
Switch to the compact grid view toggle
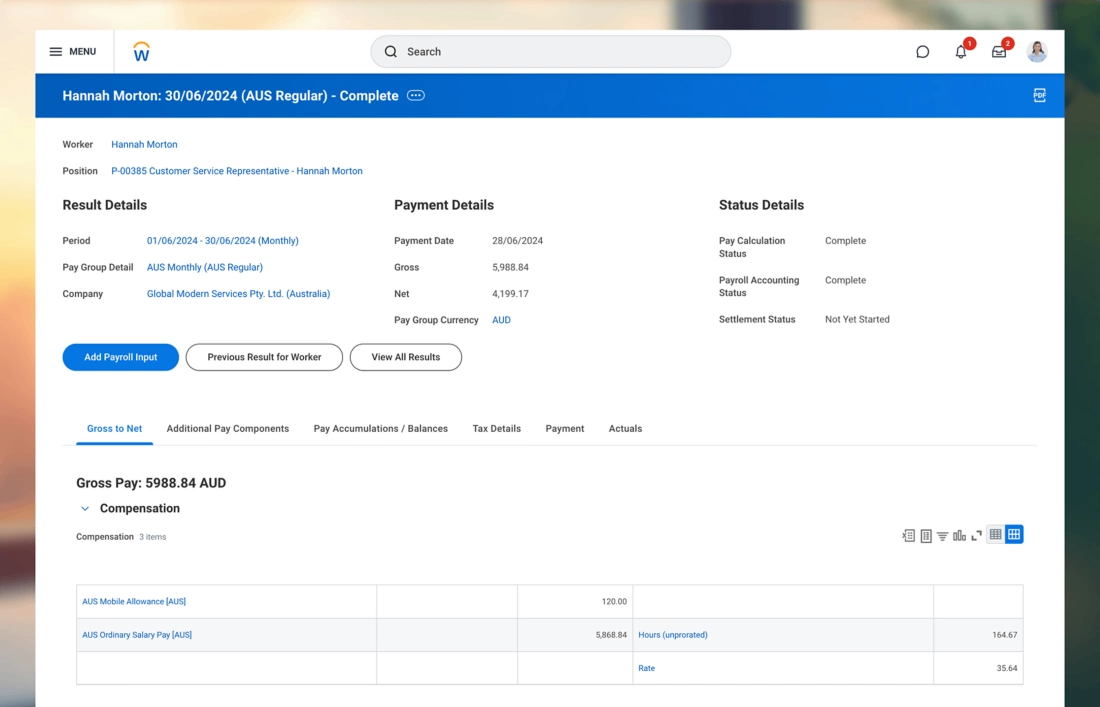[995, 535]
